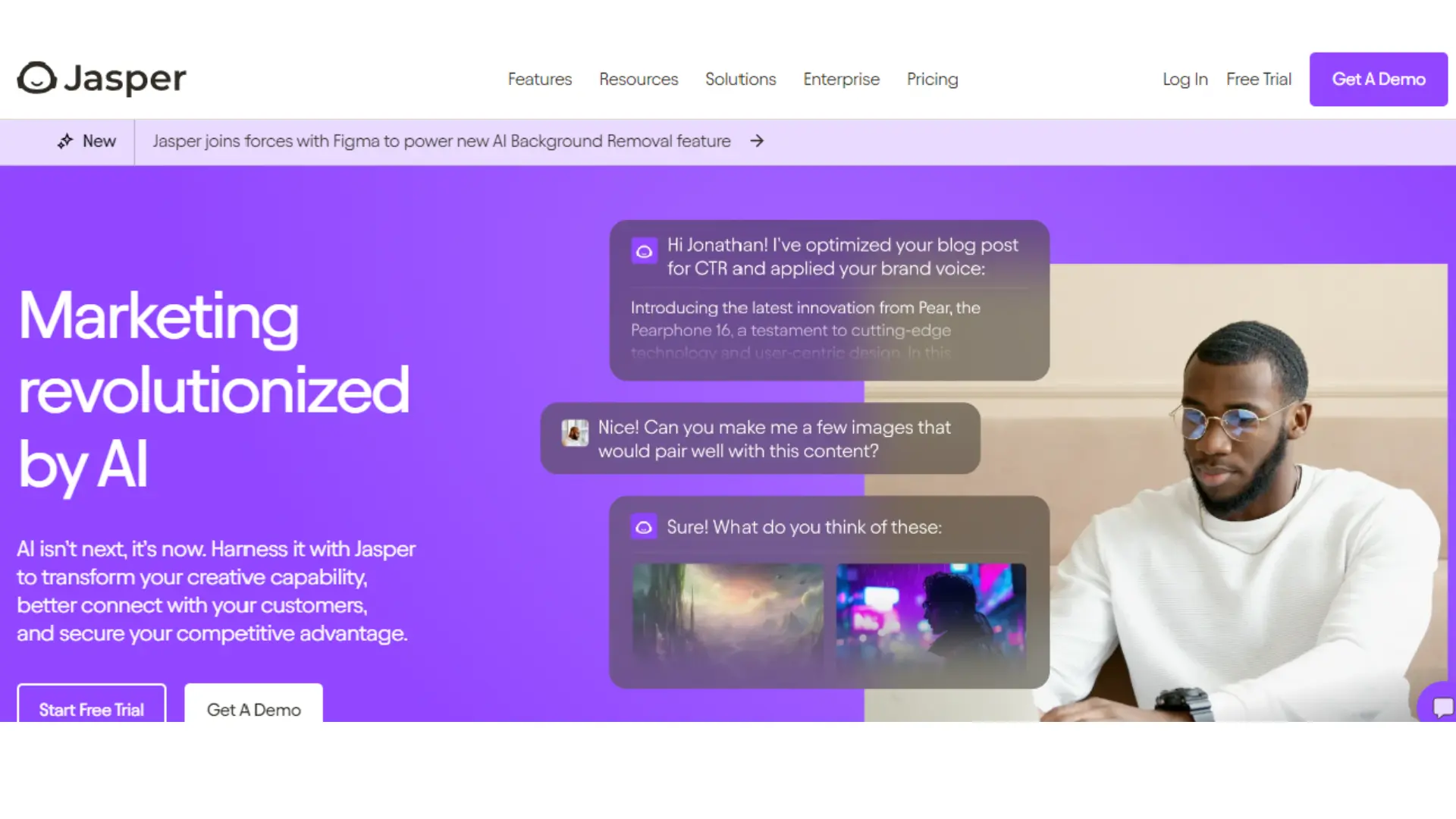Image resolution: width=1456 pixels, height=819 pixels.
Task: Select the Pricing menu item
Action: (932, 79)
